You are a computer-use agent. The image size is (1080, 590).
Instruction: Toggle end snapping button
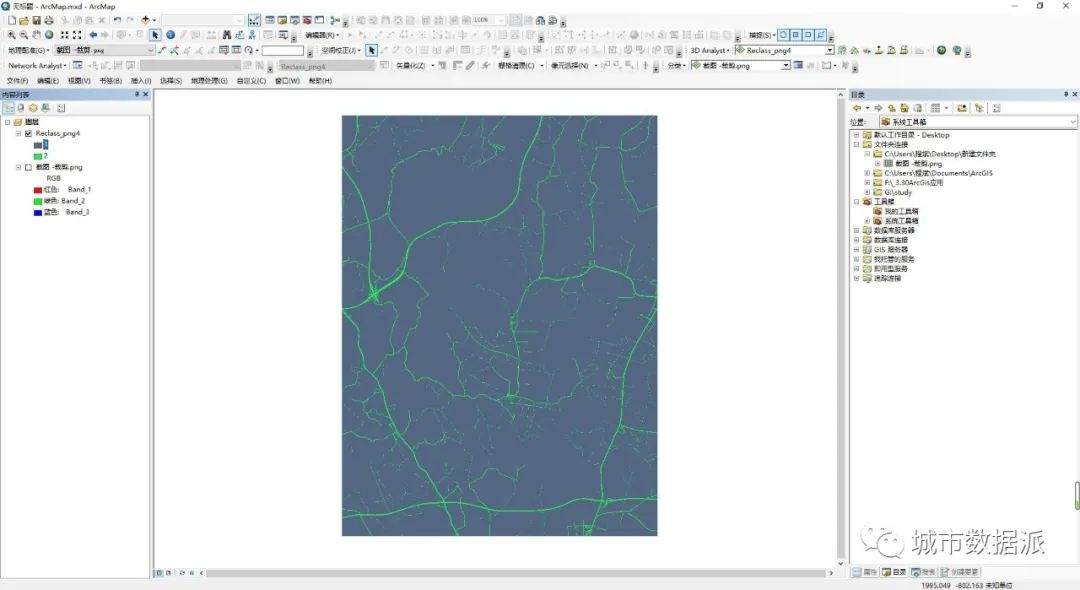(x=796, y=34)
